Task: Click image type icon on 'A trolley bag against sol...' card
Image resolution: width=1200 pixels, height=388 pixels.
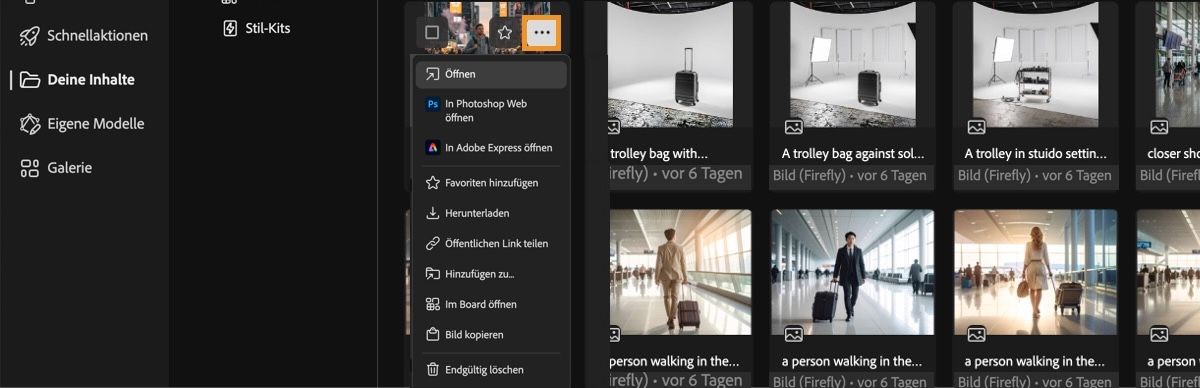Action: (793, 127)
